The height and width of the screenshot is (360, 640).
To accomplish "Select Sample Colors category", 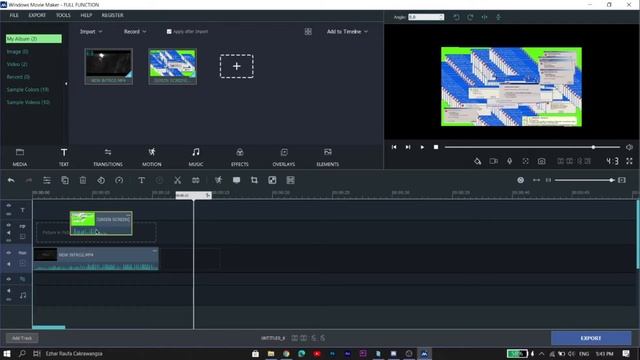I will click(28, 89).
